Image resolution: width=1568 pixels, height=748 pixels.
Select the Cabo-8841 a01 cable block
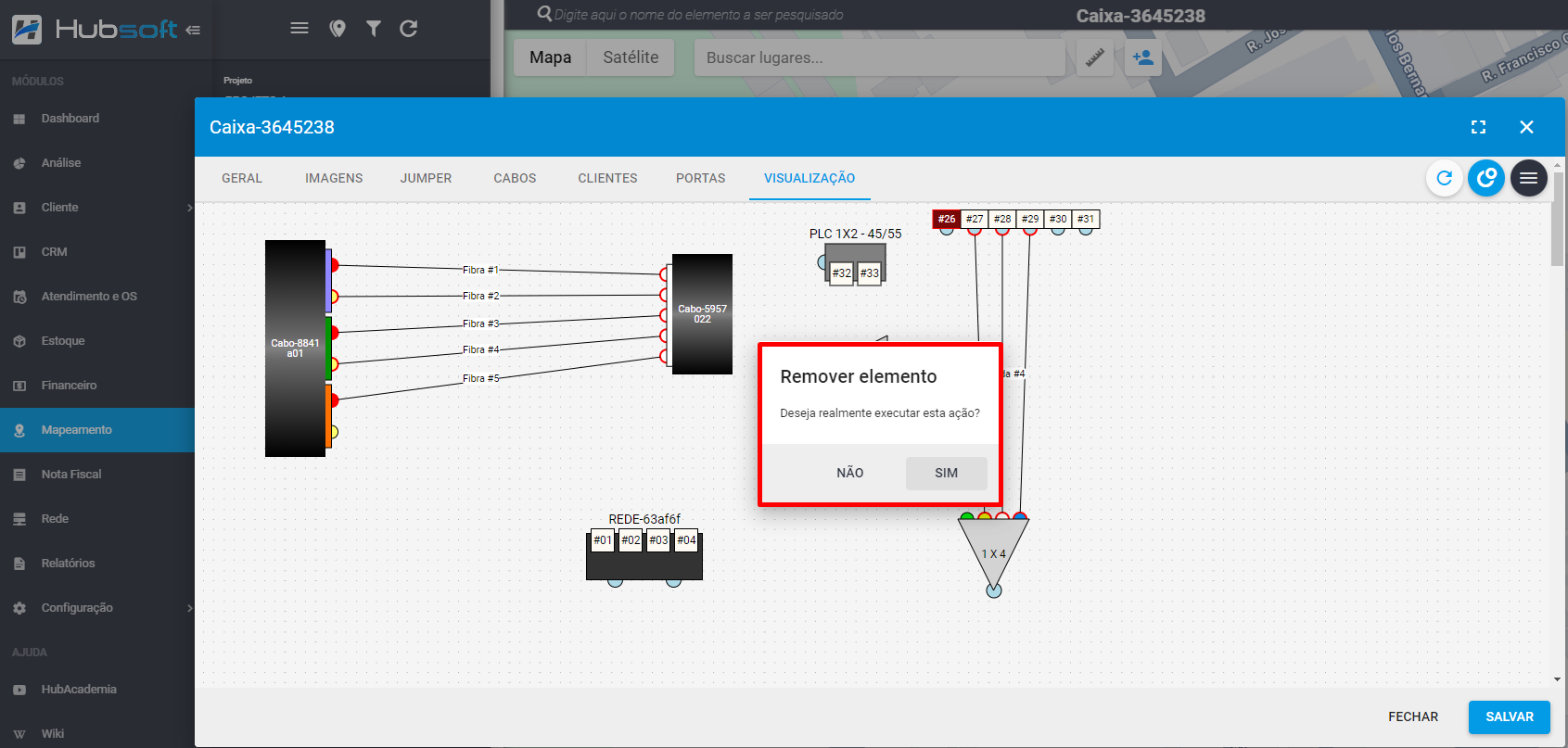point(295,349)
